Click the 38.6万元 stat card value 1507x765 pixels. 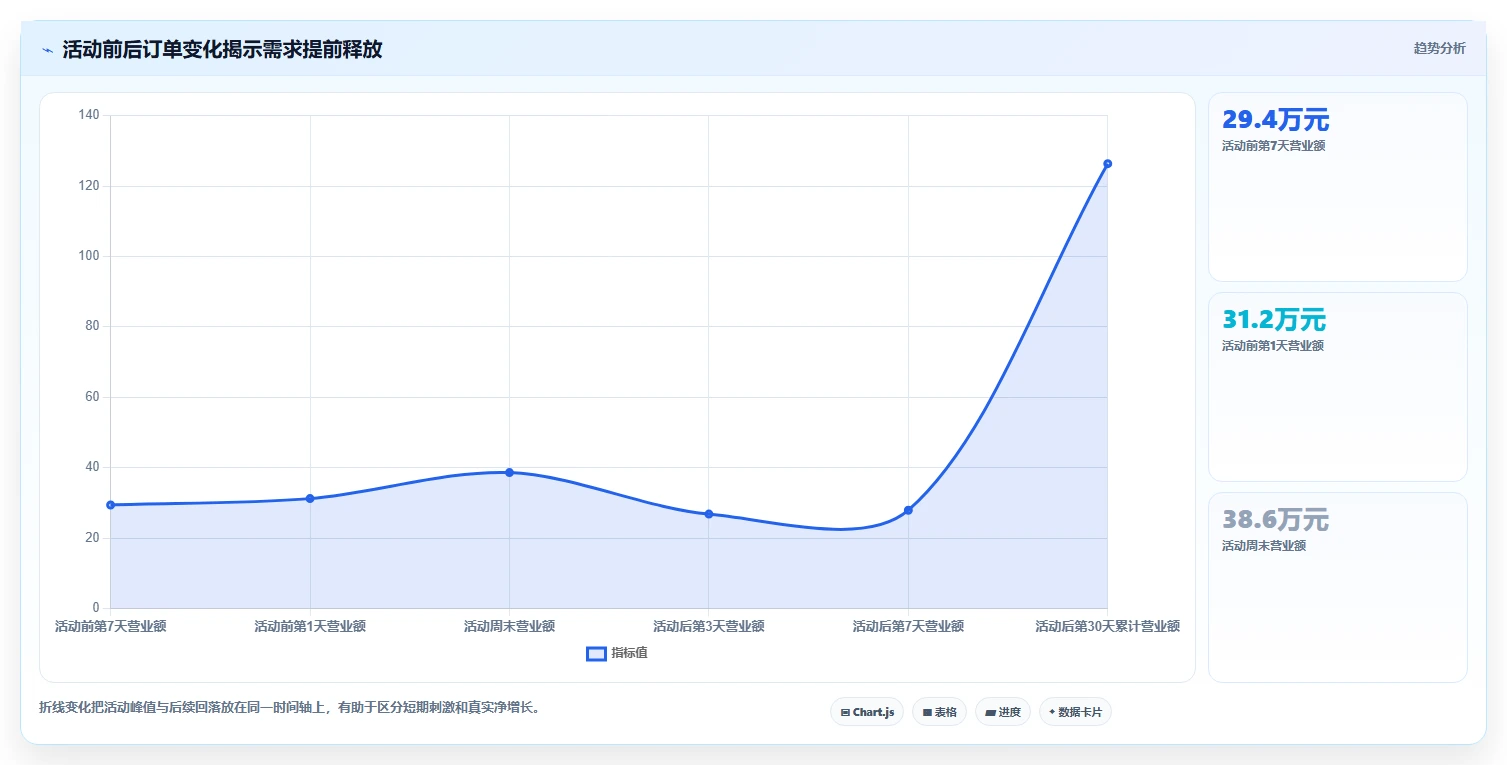tap(1275, 520)
